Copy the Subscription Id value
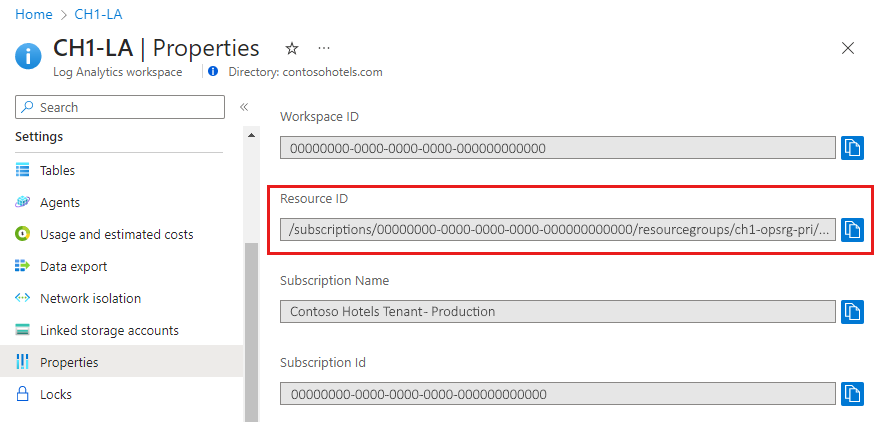The width and height of the screenshot is (878, 422). point(851,393)
